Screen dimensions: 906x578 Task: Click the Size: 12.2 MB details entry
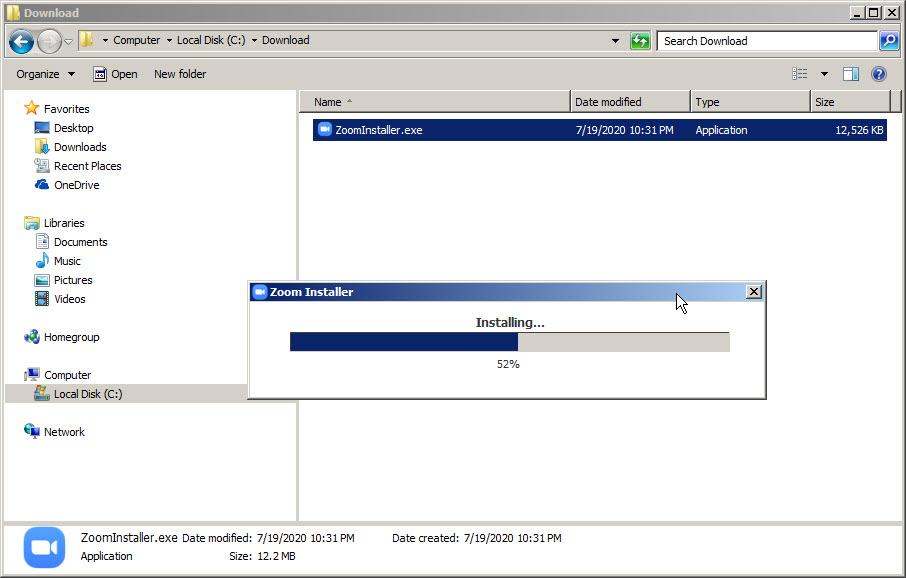pos(262,556)
